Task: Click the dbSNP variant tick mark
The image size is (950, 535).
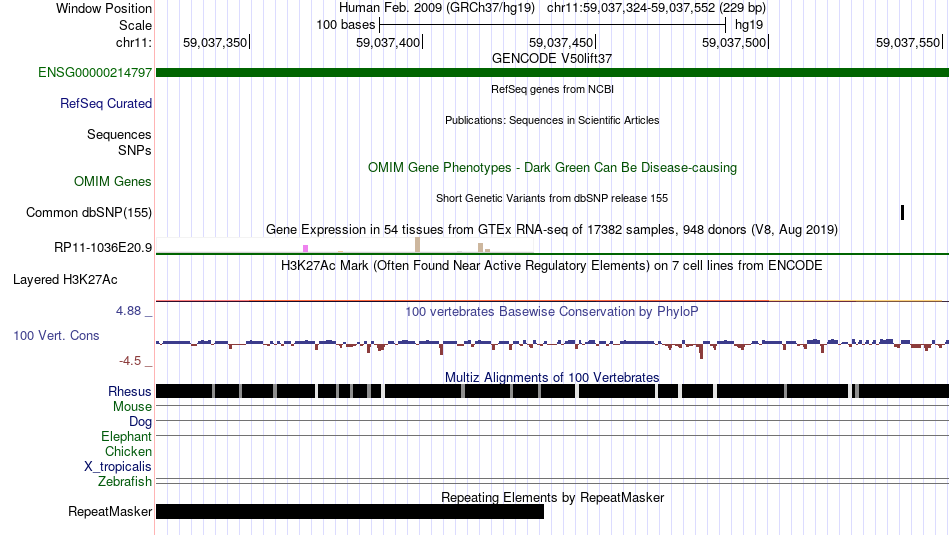Action: [902, 213]
